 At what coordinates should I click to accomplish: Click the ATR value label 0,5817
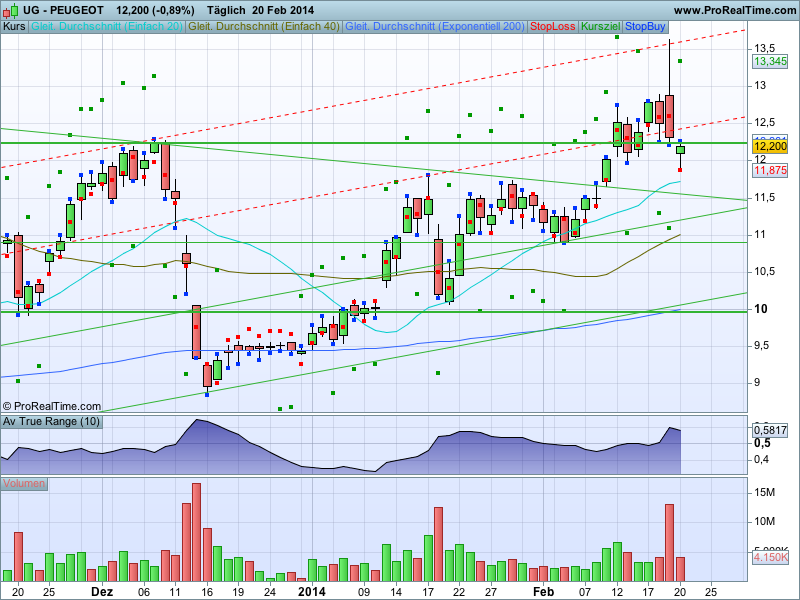[x=770, y=430]
